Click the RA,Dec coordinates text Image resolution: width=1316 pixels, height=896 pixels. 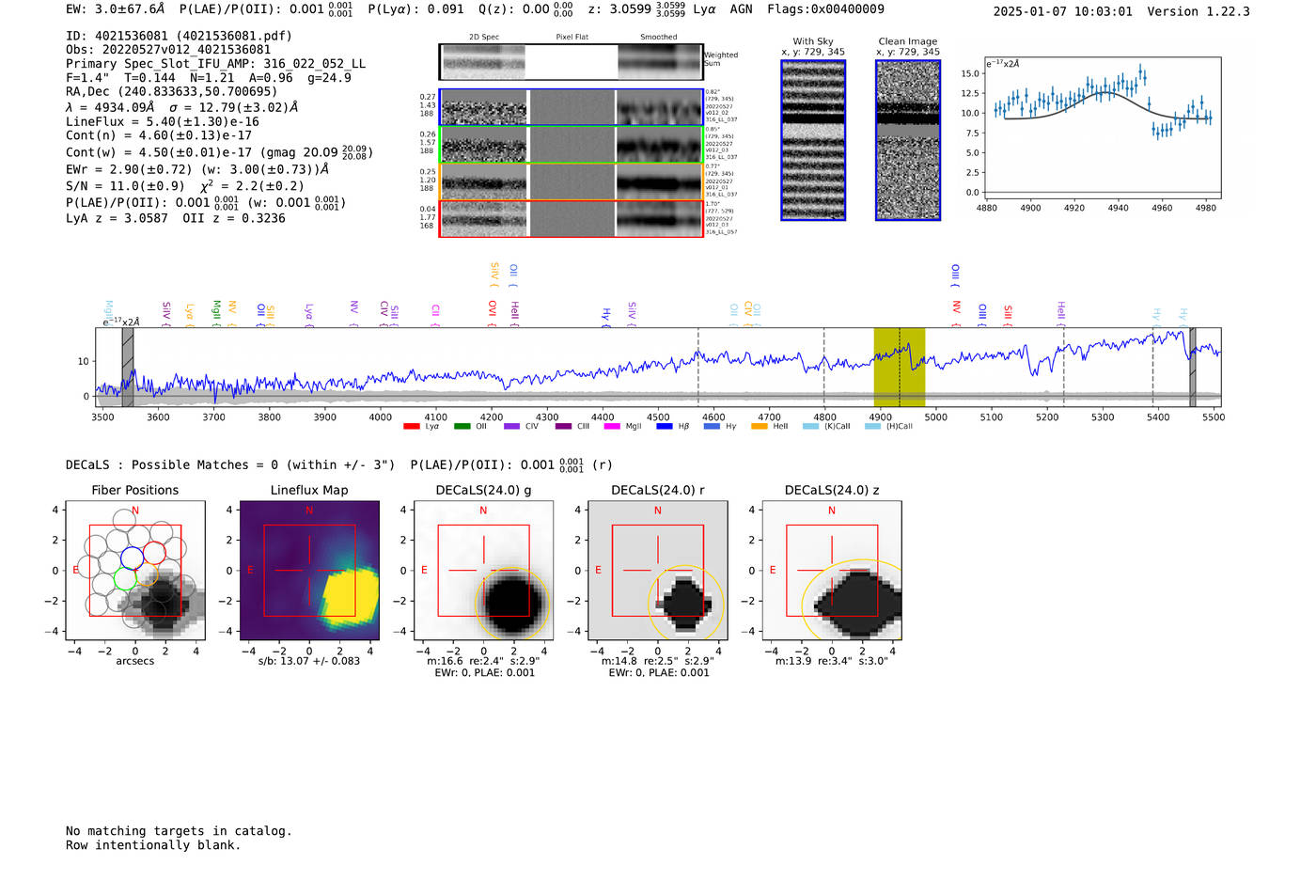point(171,92)
